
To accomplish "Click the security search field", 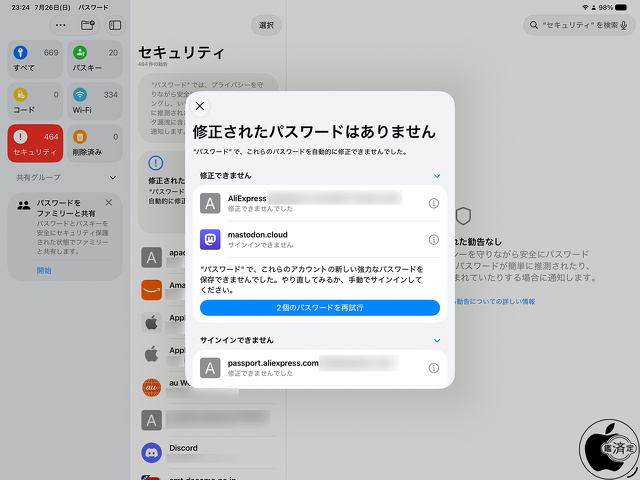I will (580, 25).
